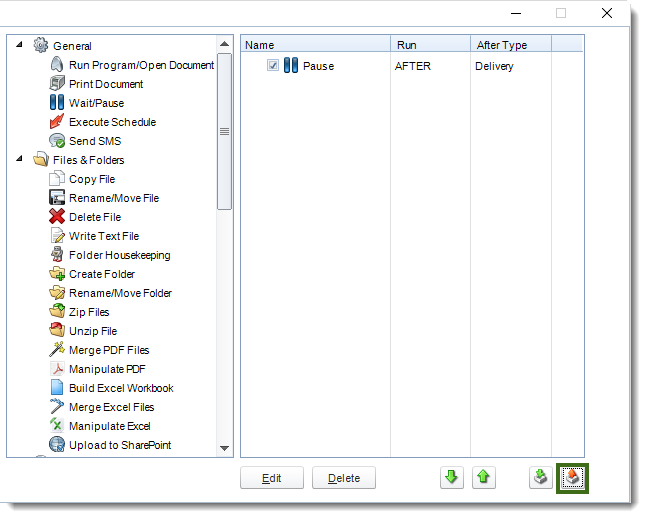Click the Unzip File icon
The width and height of the screenshot is (646, 518).
tap(57, 330)
